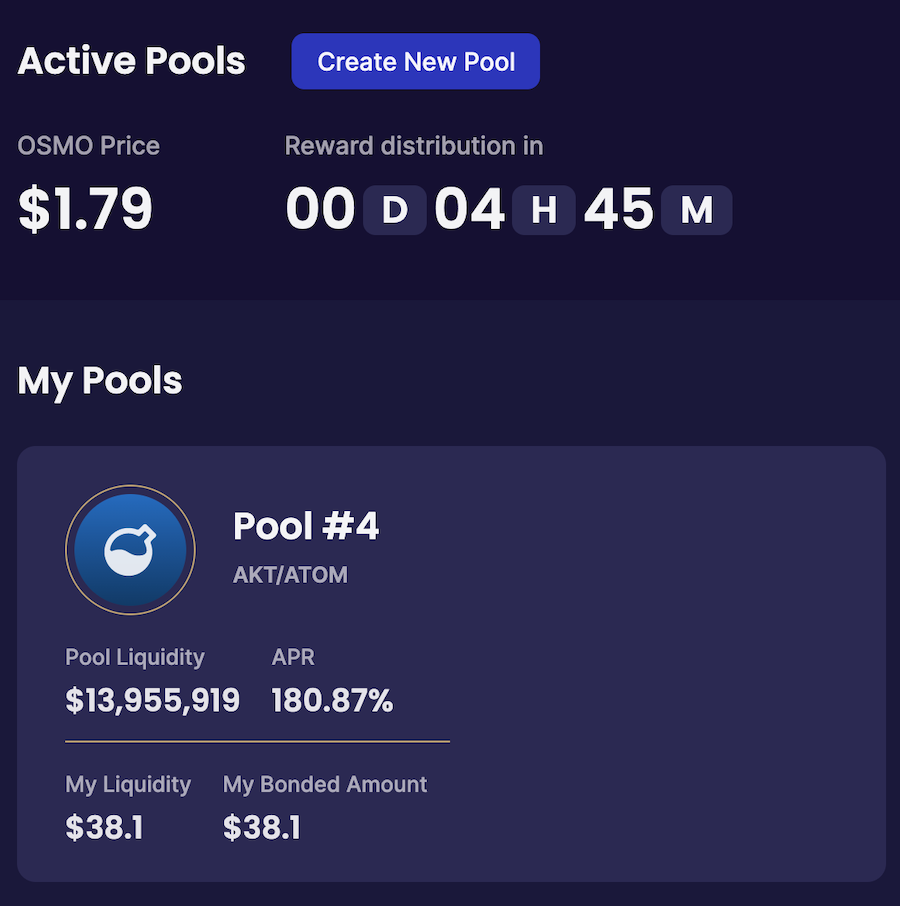
Task: Click the Create New Pool button
Action: point(415,61)
